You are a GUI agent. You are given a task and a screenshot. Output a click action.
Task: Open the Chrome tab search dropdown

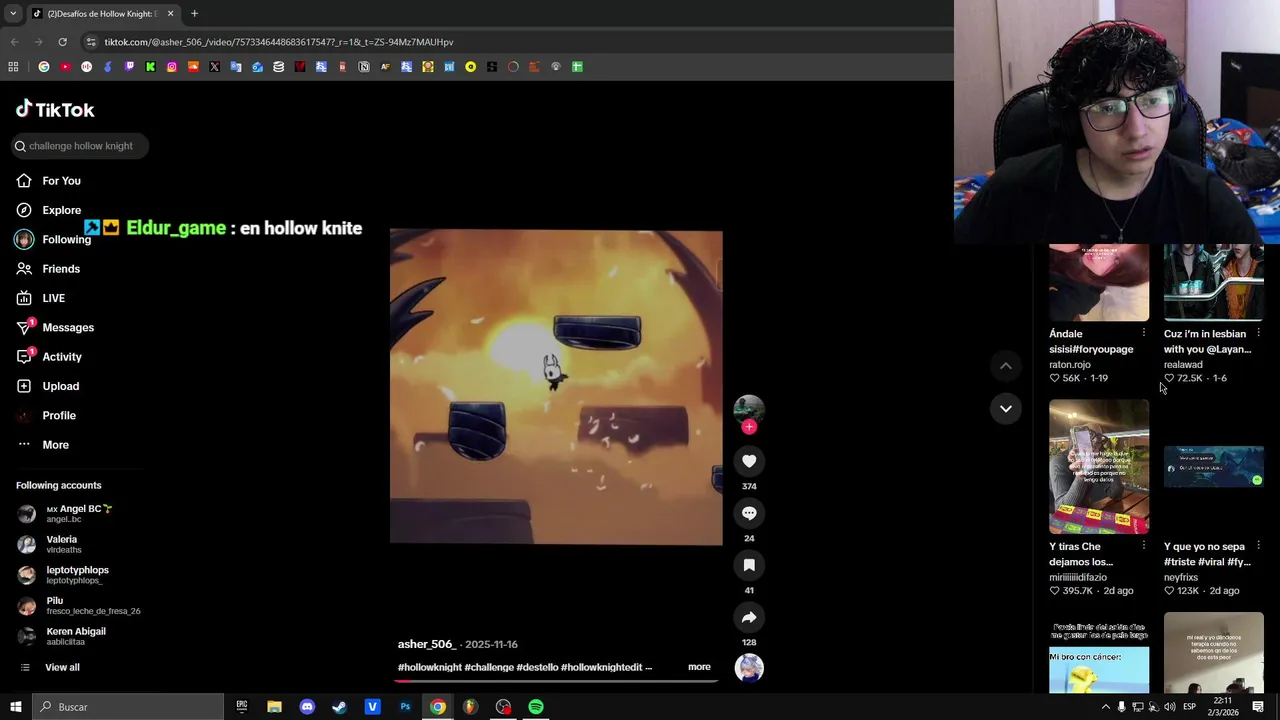tap(13, 13)
